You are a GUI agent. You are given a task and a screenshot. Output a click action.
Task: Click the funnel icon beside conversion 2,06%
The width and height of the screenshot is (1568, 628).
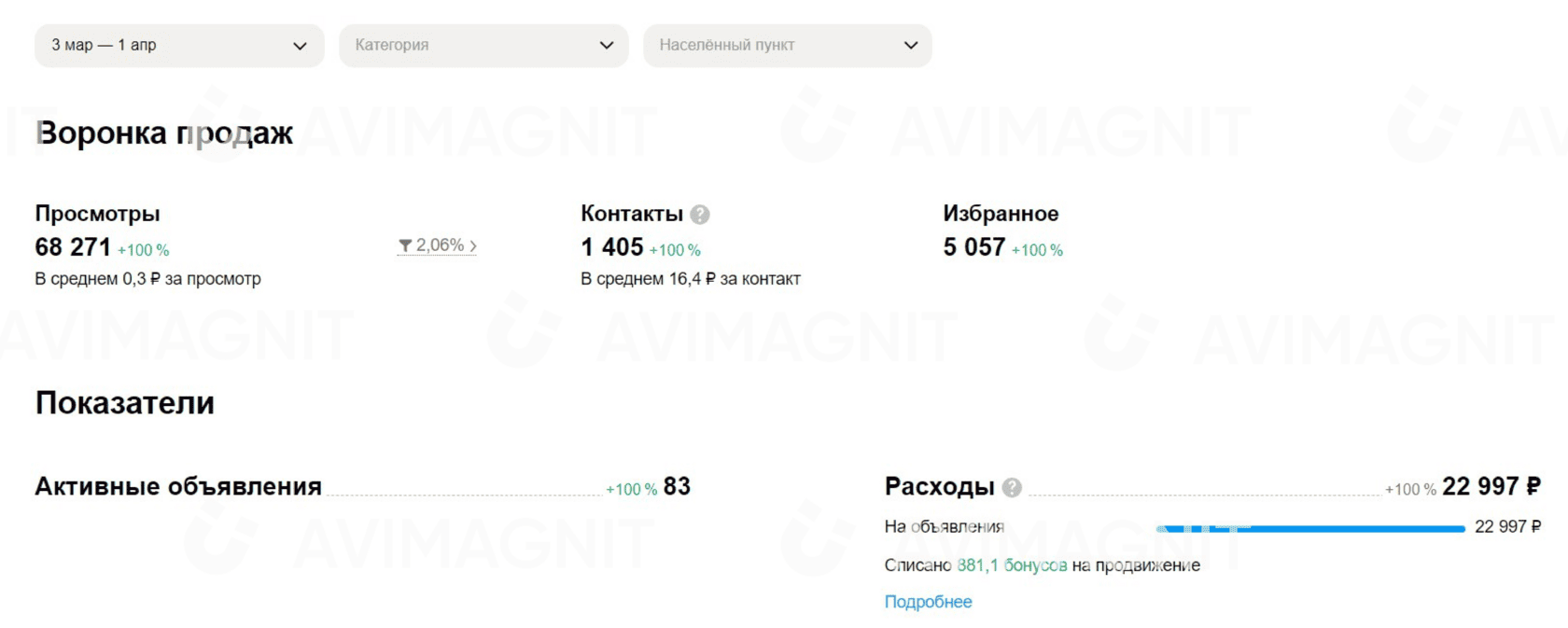(x=405, y=244)
